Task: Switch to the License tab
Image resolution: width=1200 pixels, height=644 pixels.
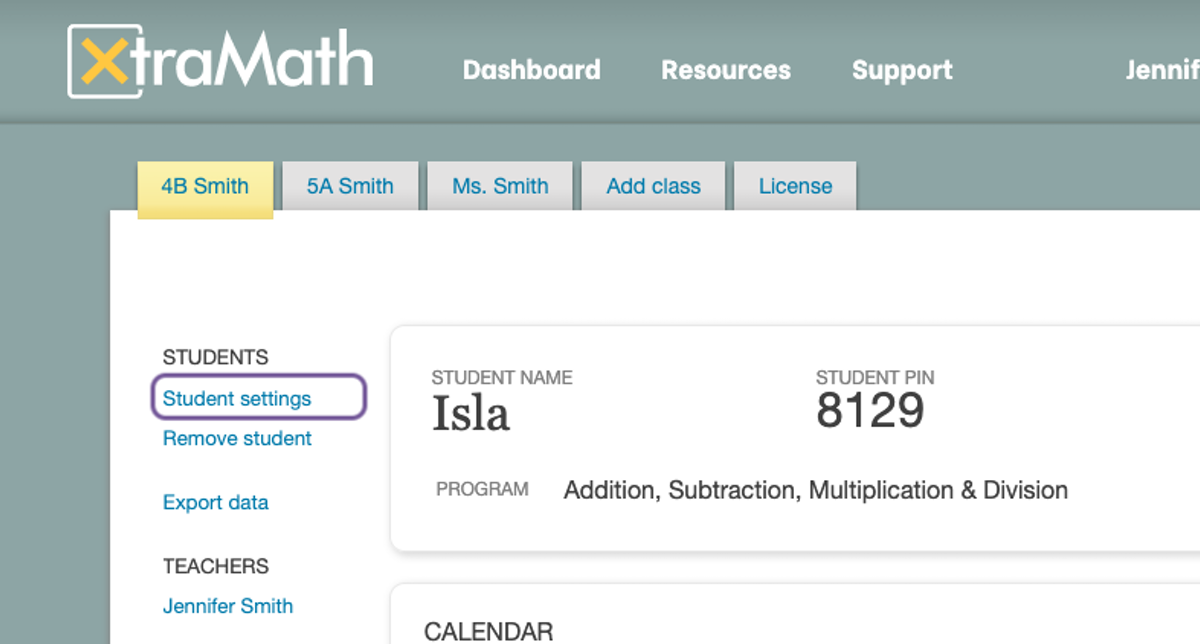Action: [795, 186]
